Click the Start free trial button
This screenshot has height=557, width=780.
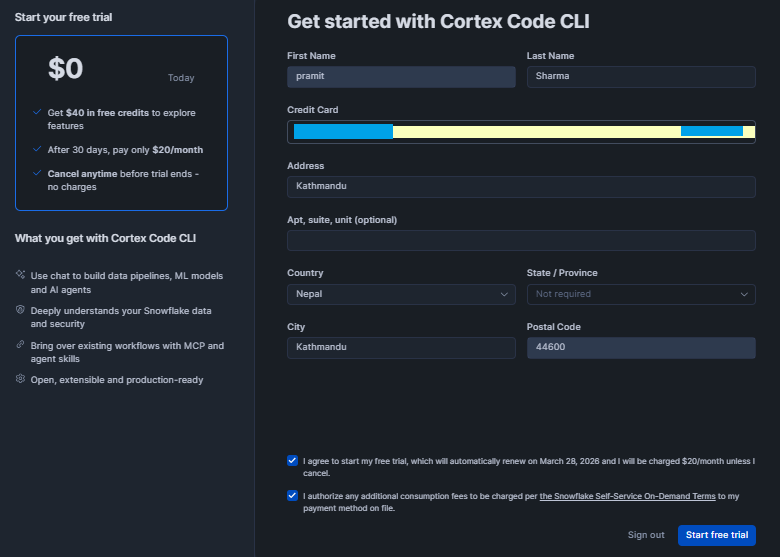coord(716,535)
